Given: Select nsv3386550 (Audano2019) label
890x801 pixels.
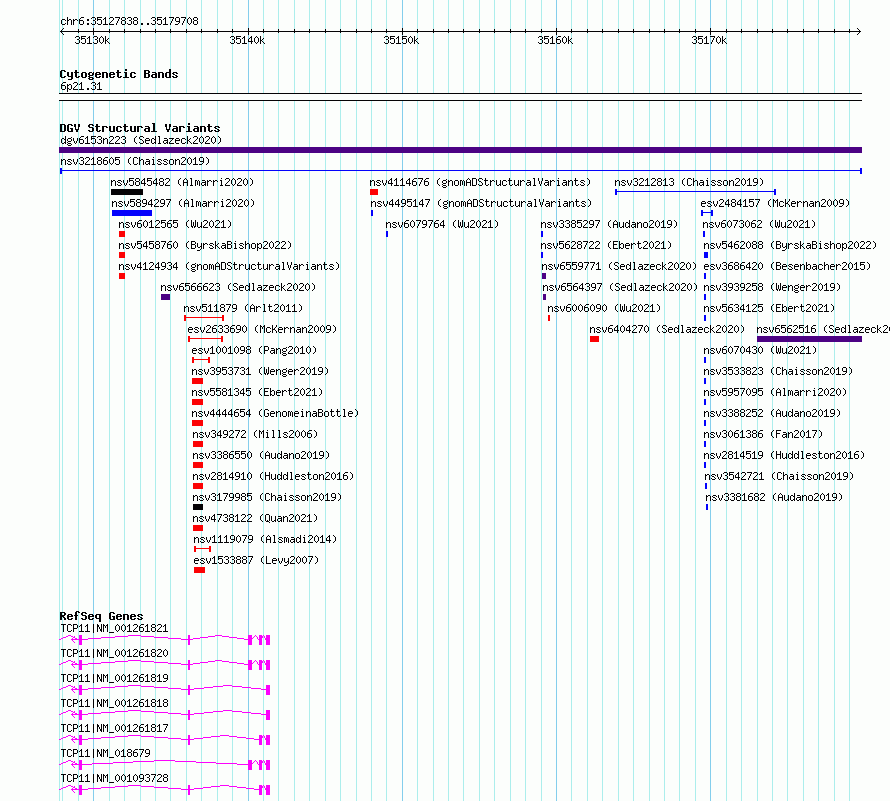Looking at the screenshot, I should pyautogui.click(x=261, y=455).
